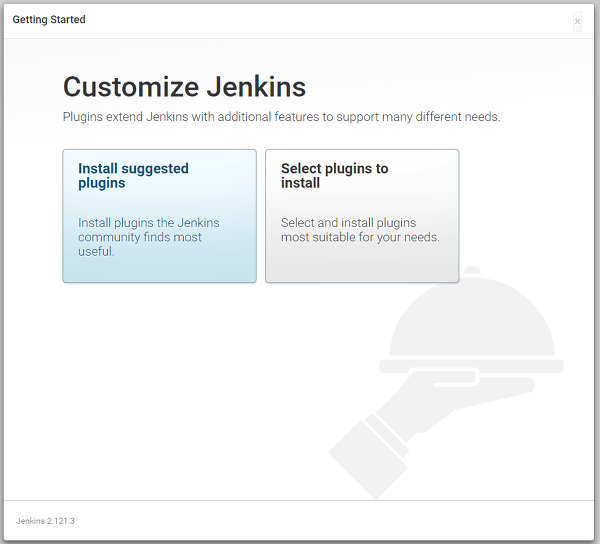Click the Jenkins 2.121.3 version text

point(45,521)
